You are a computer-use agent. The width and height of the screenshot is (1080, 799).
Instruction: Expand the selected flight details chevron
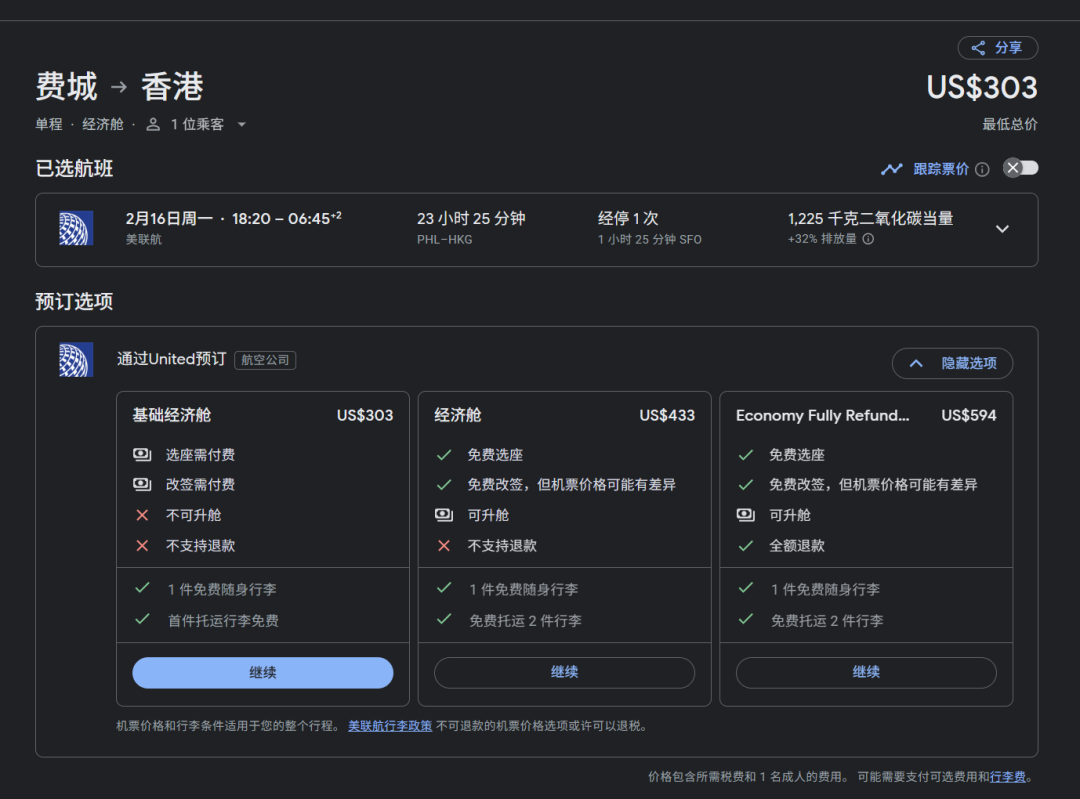coord(1002,229)
